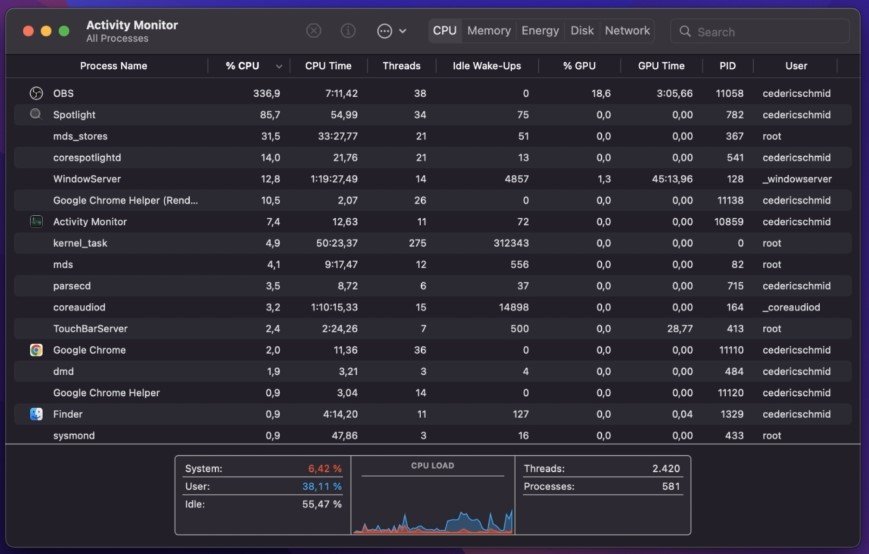Click TouchBarServer GPU time 28,77
This screenshot has height=554, width=869.
coord(680,329)
